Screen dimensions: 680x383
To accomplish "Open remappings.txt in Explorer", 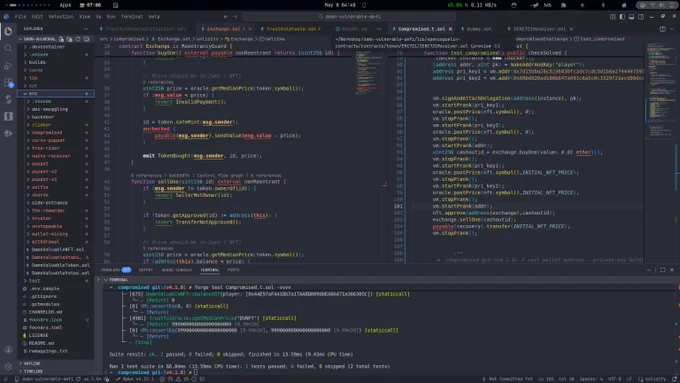I will tap(56, 351).
